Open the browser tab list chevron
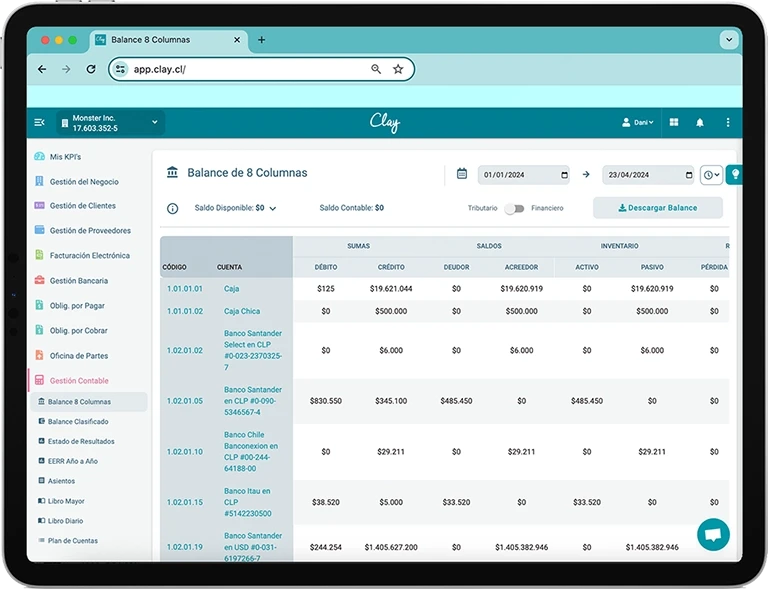Screen dimensions: 768x589 [x=729, y=40]
